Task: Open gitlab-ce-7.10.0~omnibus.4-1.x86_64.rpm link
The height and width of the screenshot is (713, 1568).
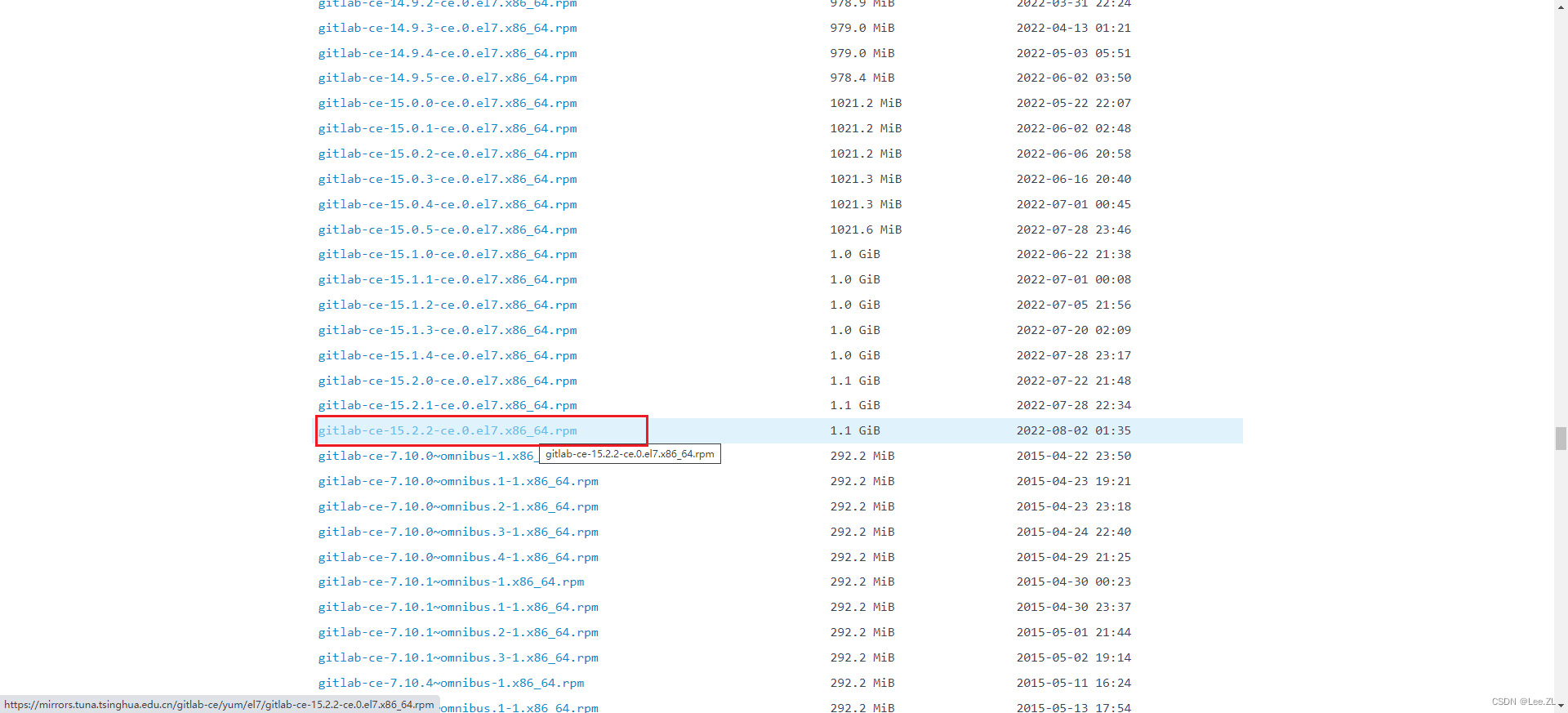Action: pos(458,557)
